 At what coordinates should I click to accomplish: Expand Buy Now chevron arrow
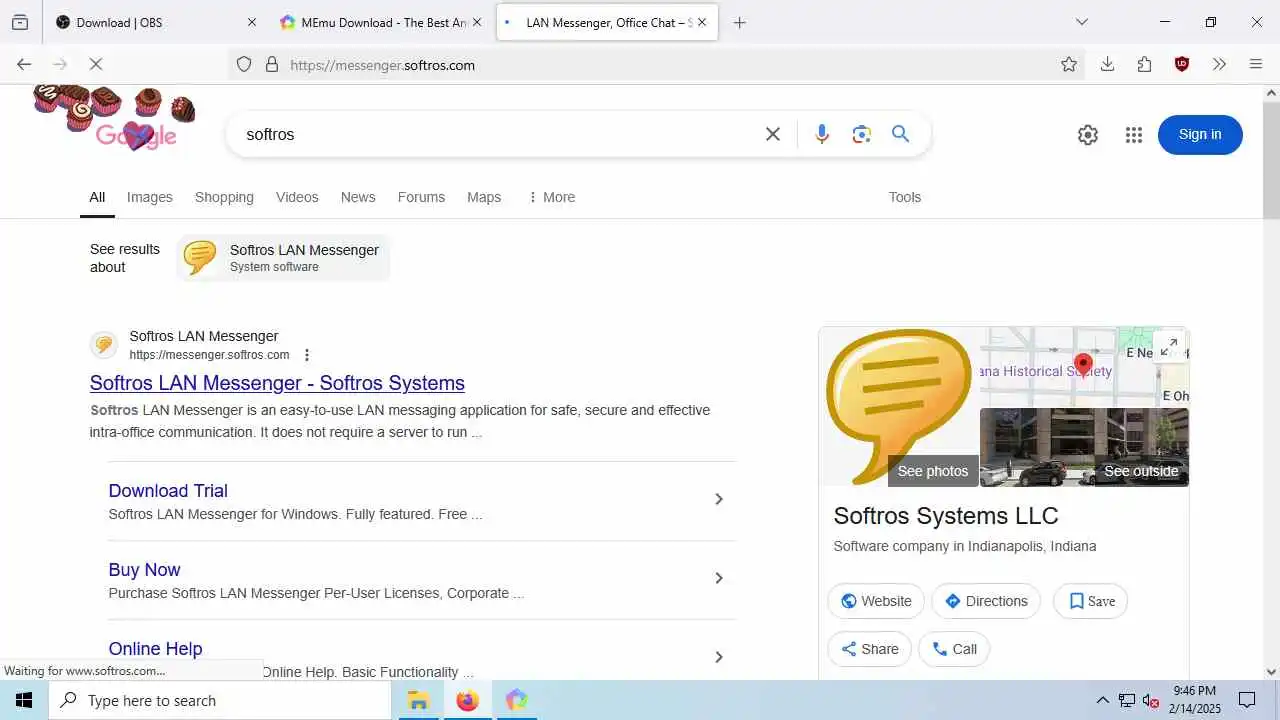[718, 578]
